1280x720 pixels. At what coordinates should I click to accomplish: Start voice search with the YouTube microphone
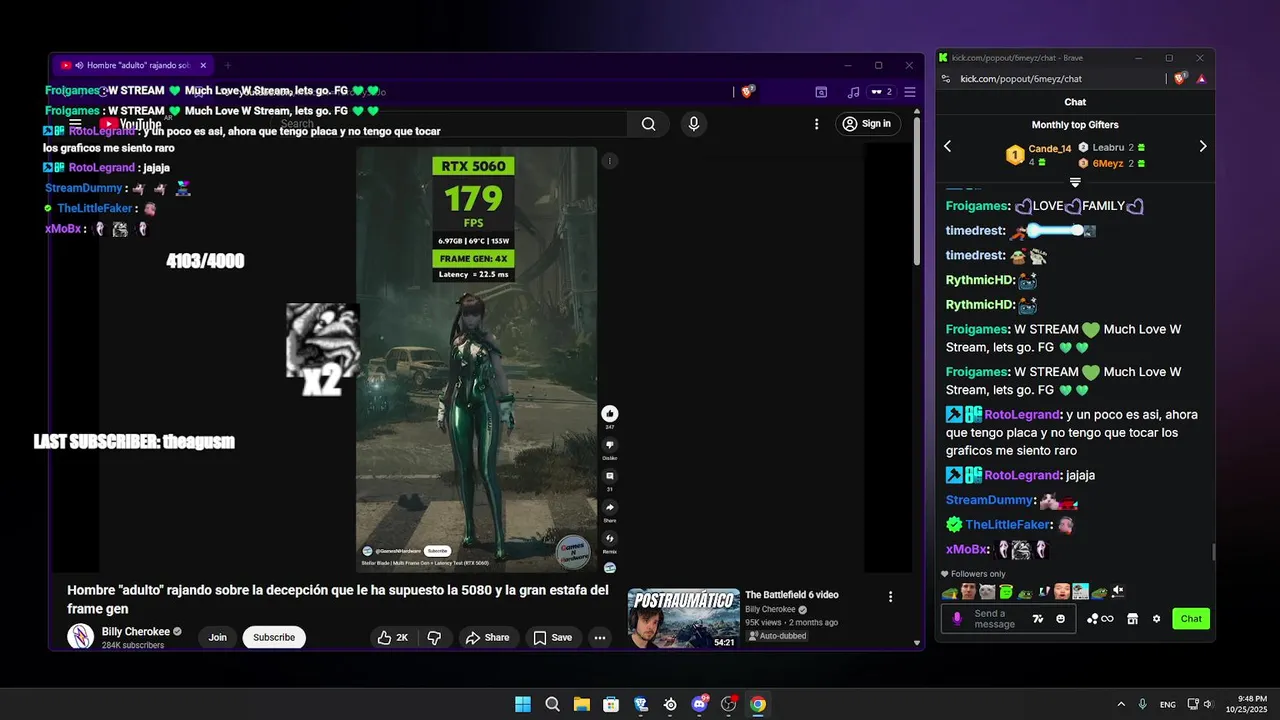[x=693, y=124]
